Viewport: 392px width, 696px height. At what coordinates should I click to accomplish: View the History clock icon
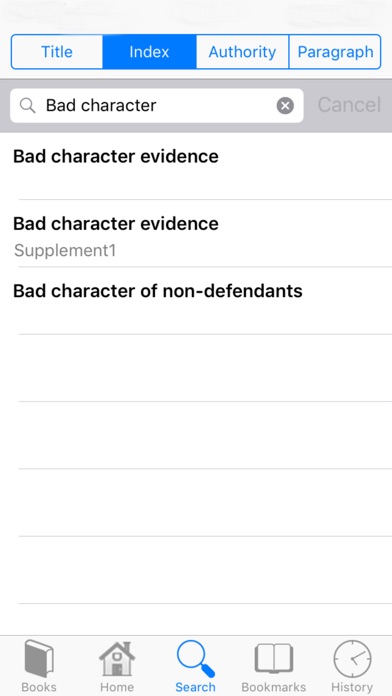coord(352,659)
